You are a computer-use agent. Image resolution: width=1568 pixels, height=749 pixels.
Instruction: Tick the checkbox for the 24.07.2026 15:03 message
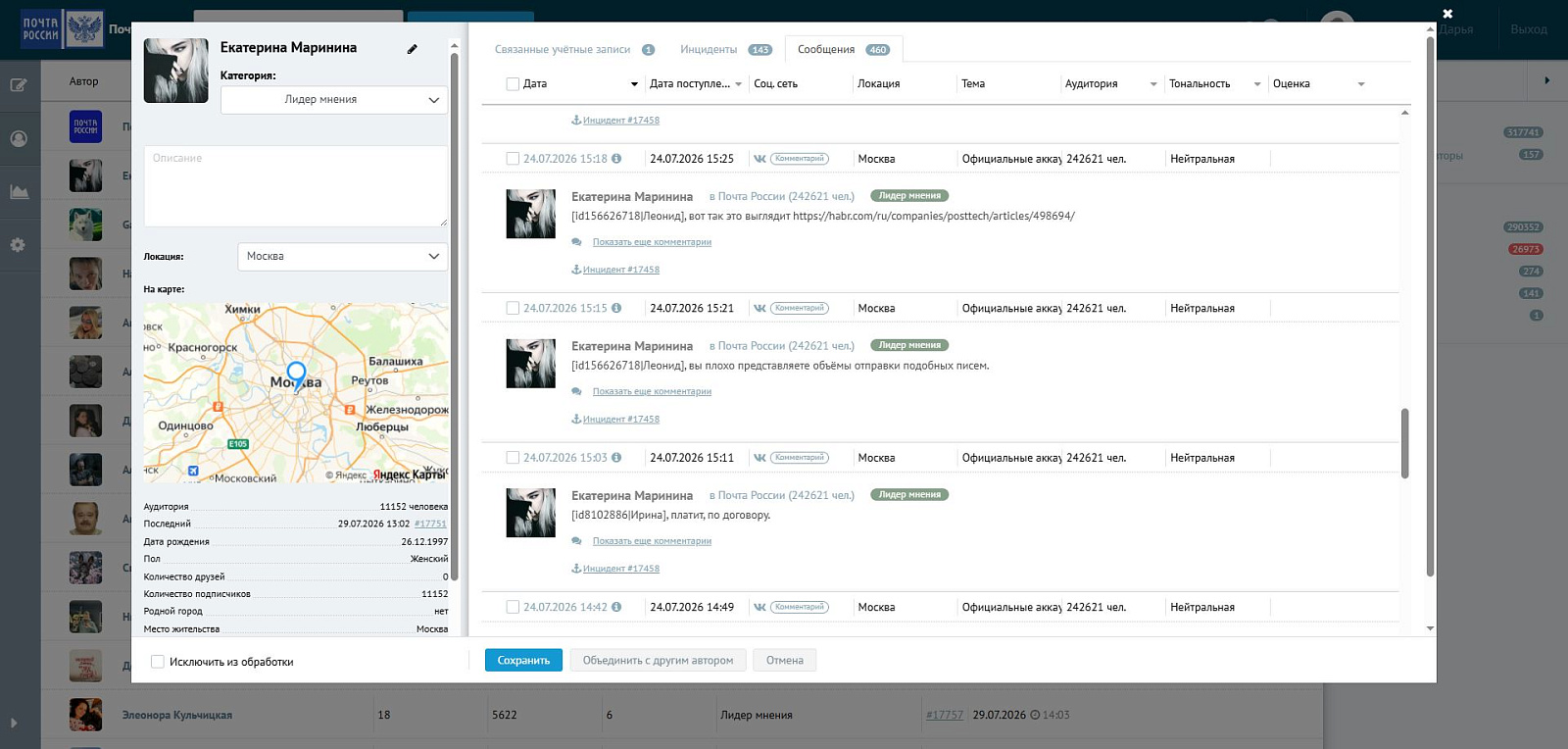pyautogui.click(x=513, y=458)
